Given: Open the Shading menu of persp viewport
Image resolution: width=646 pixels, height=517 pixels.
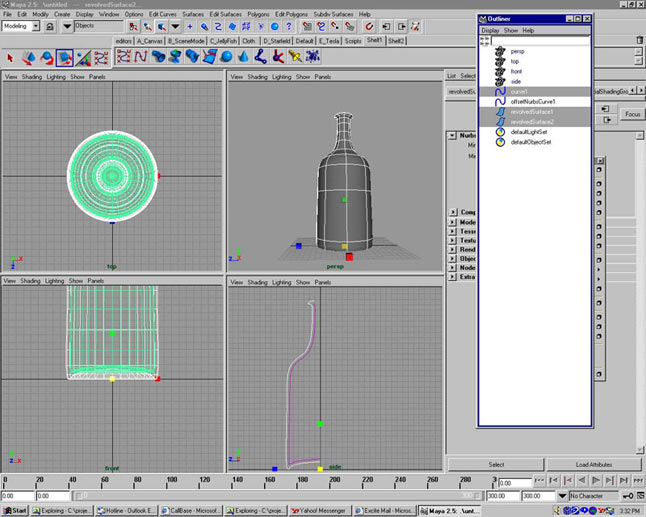Looking at the screenshot, I should coord(257,77).
